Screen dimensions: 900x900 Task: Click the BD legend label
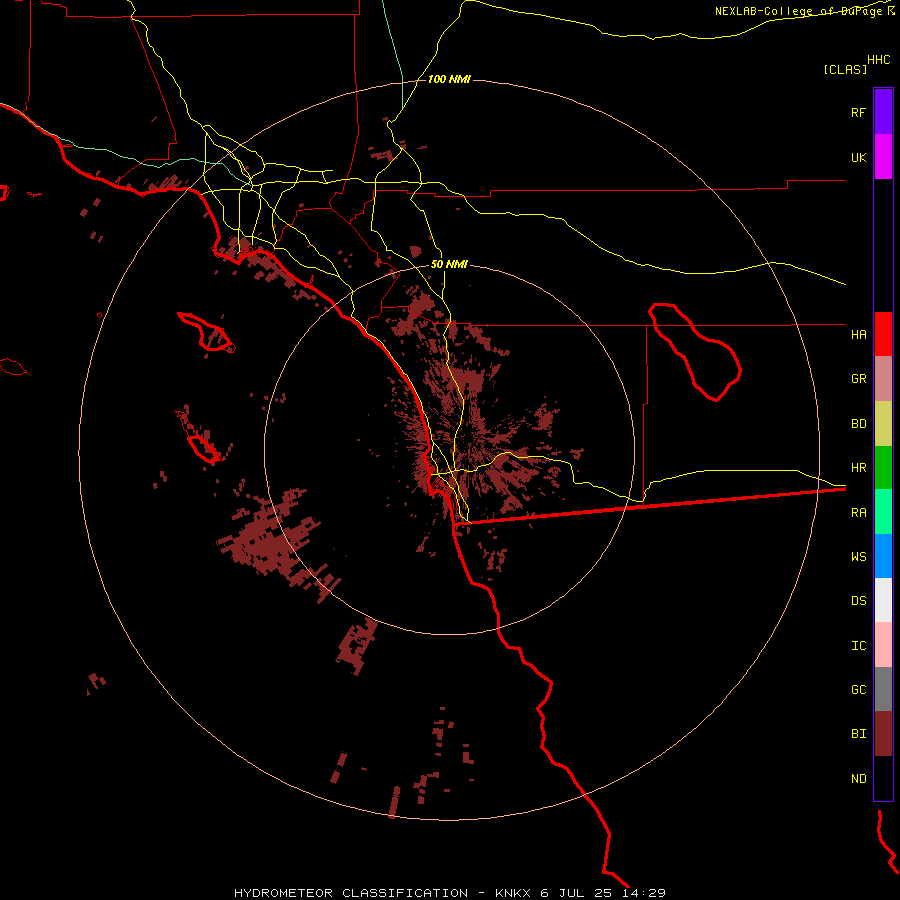click(x=859, y=424)
